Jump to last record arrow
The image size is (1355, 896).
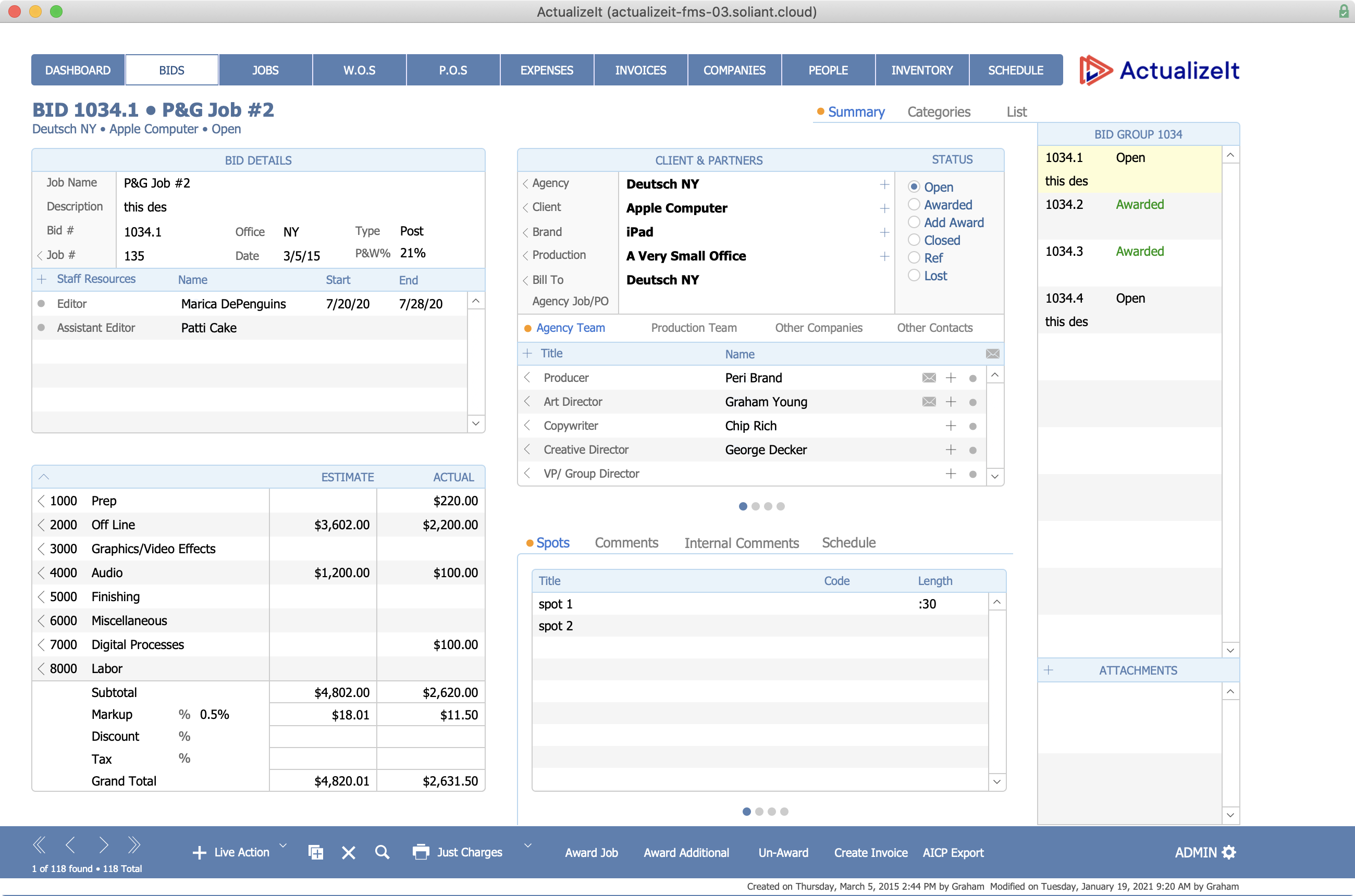[x=134, y=844]
